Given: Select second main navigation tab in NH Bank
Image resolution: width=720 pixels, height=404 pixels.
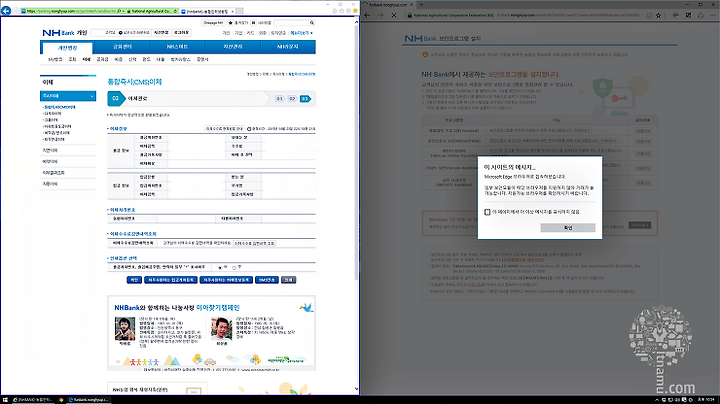Looking at the screenshot, I should tap(123, 47).
